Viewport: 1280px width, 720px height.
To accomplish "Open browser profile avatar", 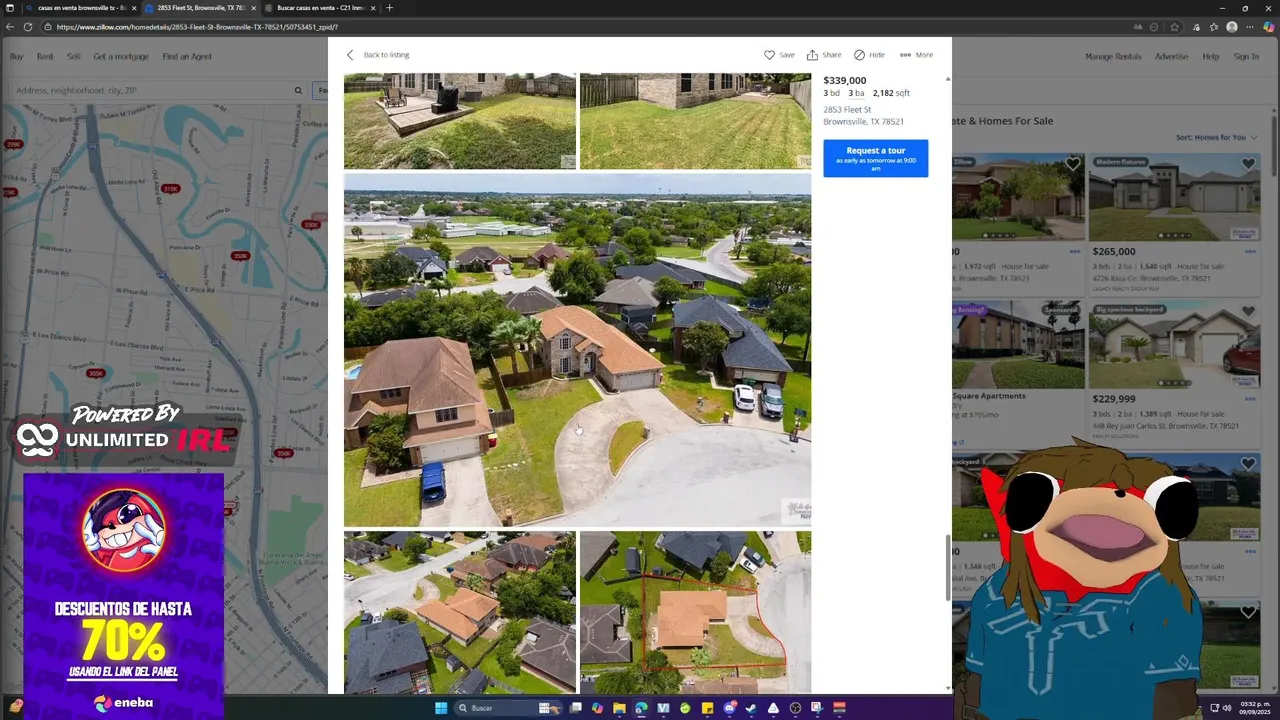I will point(1232,27).
